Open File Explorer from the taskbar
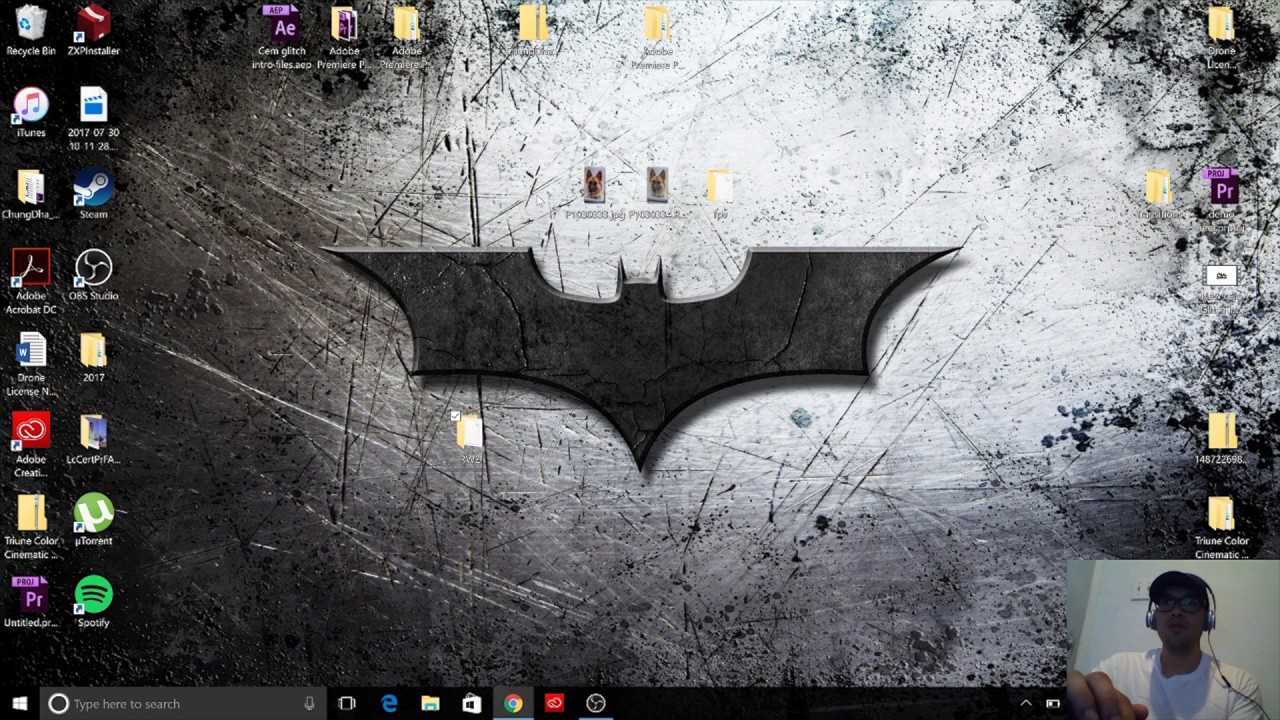 430,704
